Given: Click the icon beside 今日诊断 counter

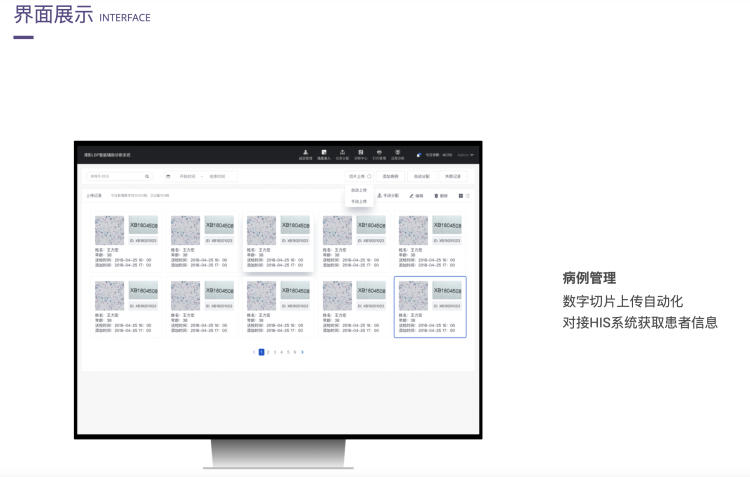Looking at the screenshot, I should pos(419,155).
